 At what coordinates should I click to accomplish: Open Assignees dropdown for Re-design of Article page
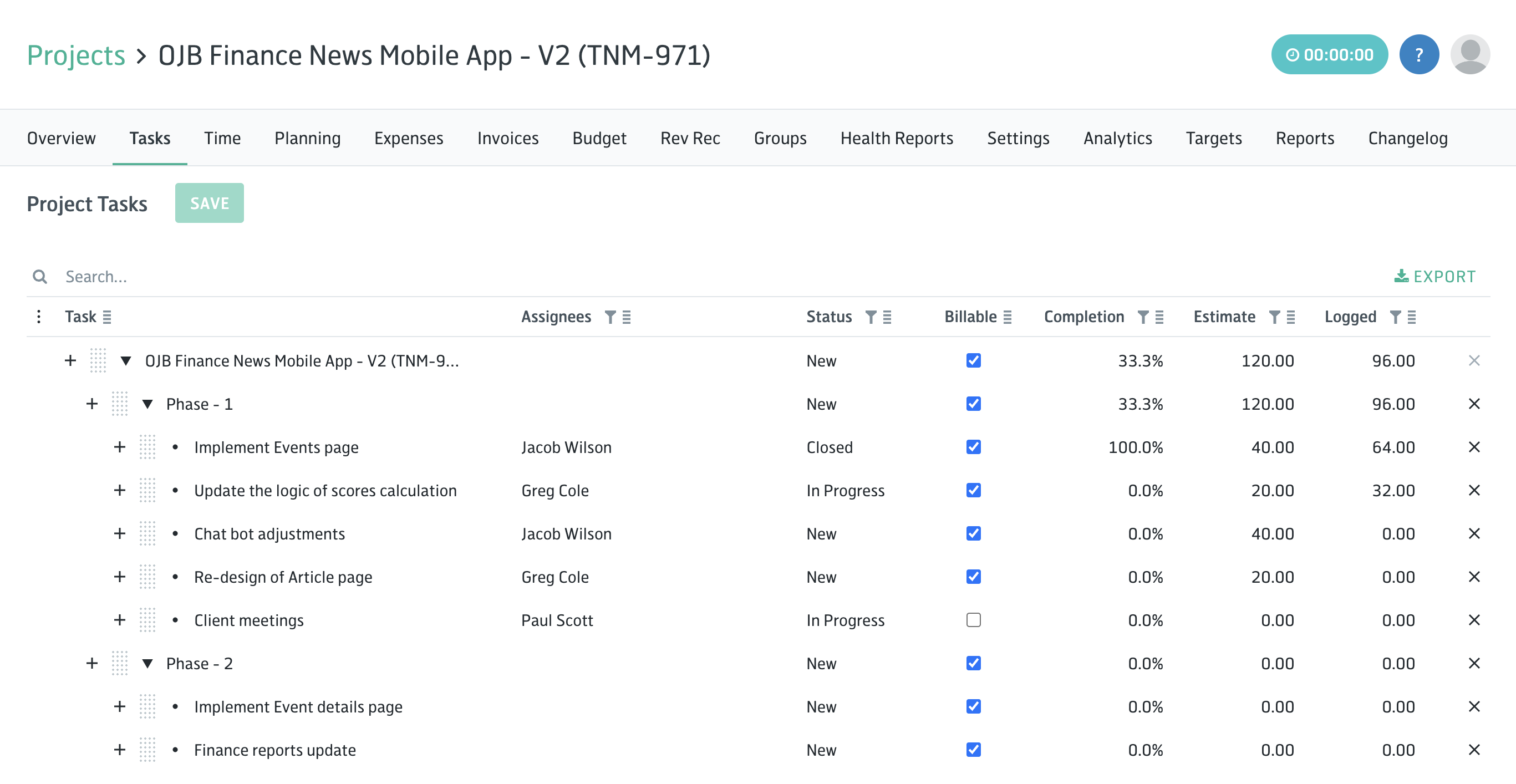pyautogui.click(x=555, y=577)
